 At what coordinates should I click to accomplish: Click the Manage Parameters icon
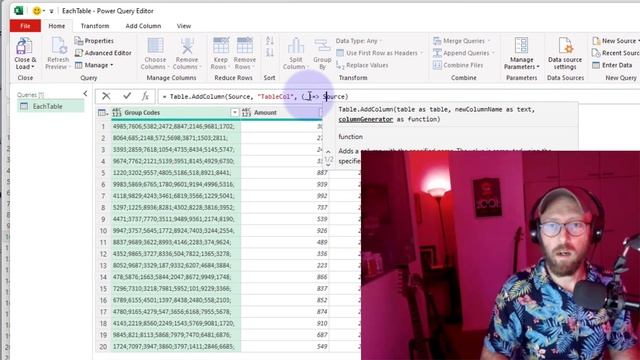point(521,46)
